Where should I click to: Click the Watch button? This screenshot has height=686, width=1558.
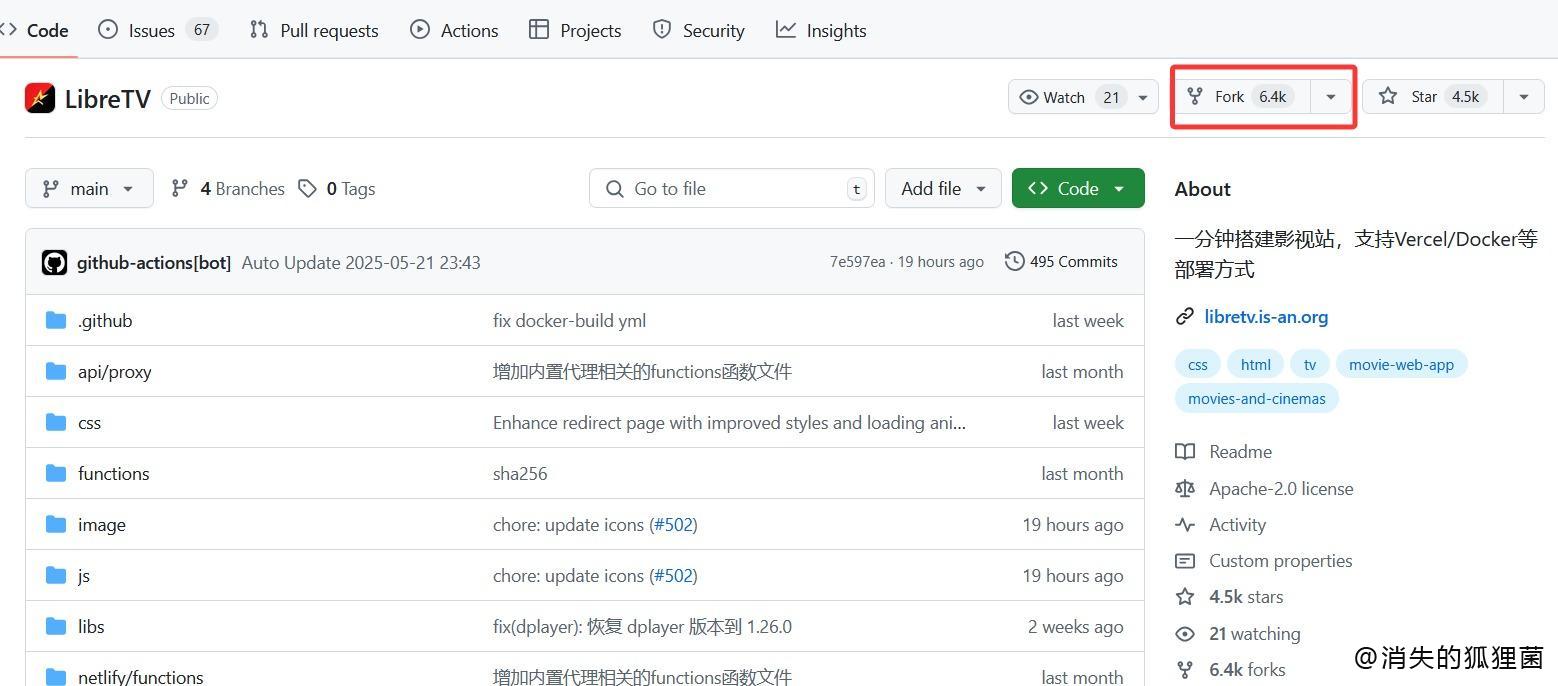click(x=1083, y=97)
